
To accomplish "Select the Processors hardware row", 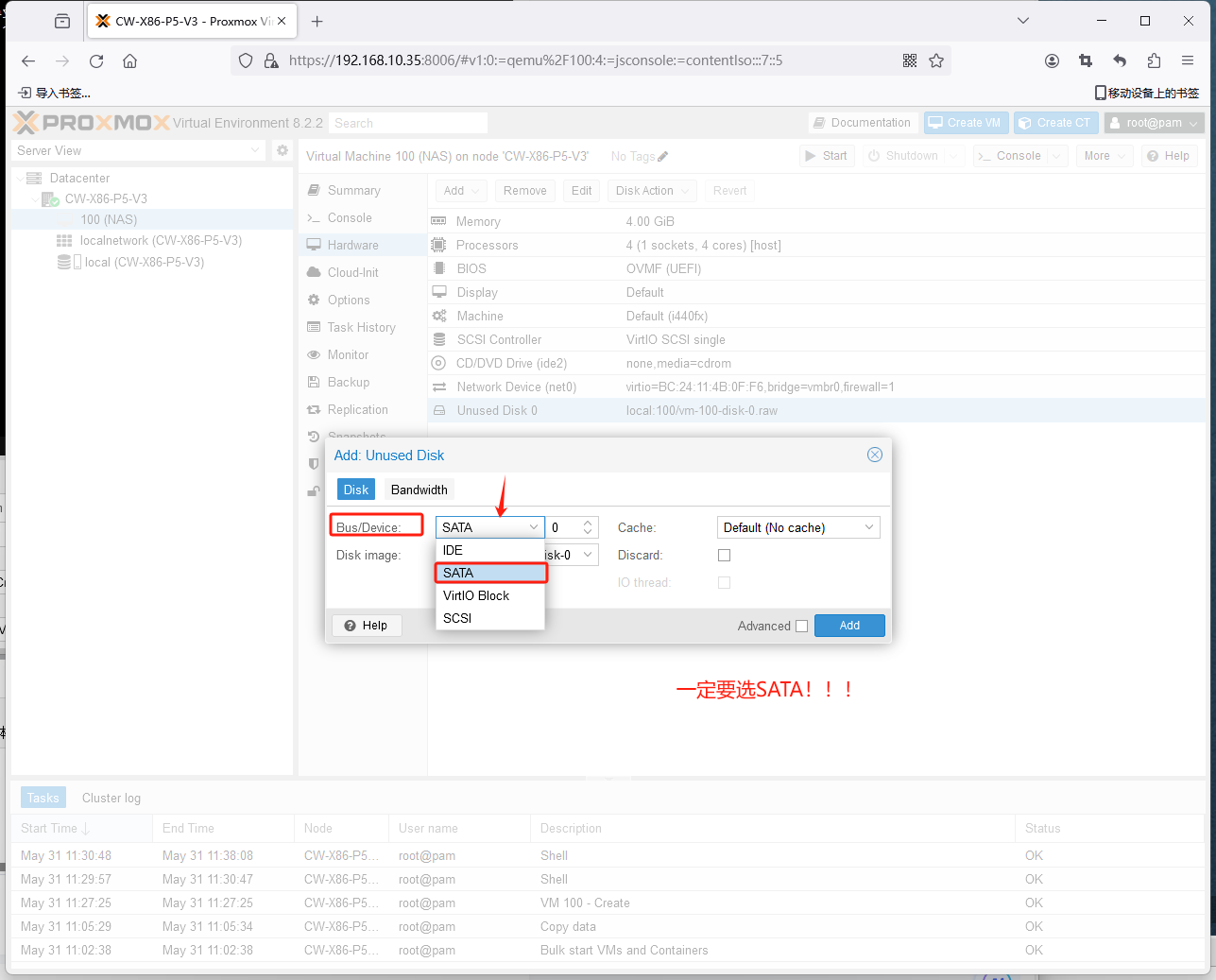I will point(817,245).
